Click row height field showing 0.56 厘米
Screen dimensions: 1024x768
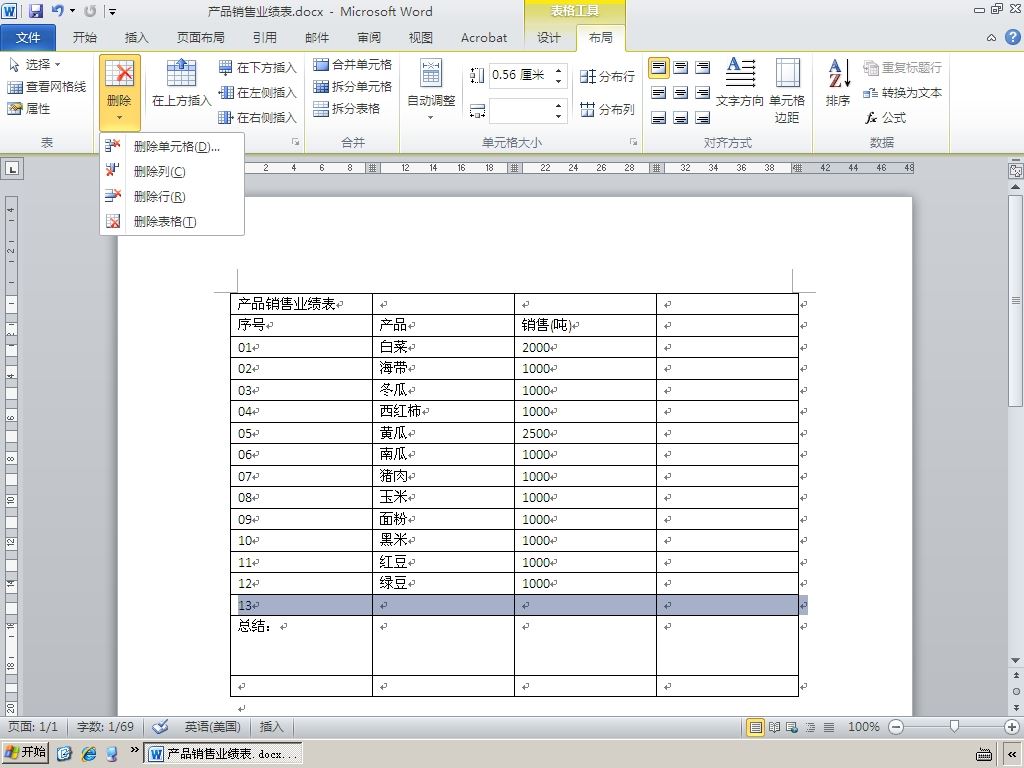pos(520,75)
